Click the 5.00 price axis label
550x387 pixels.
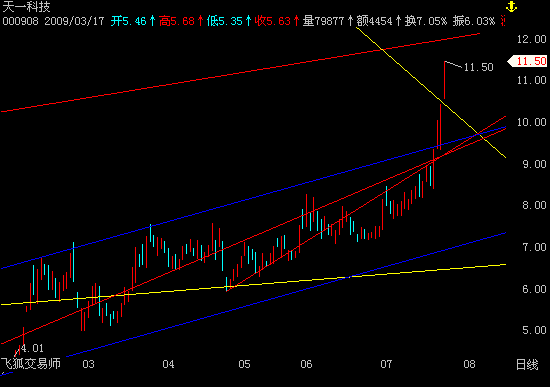(x=534, y=331)
